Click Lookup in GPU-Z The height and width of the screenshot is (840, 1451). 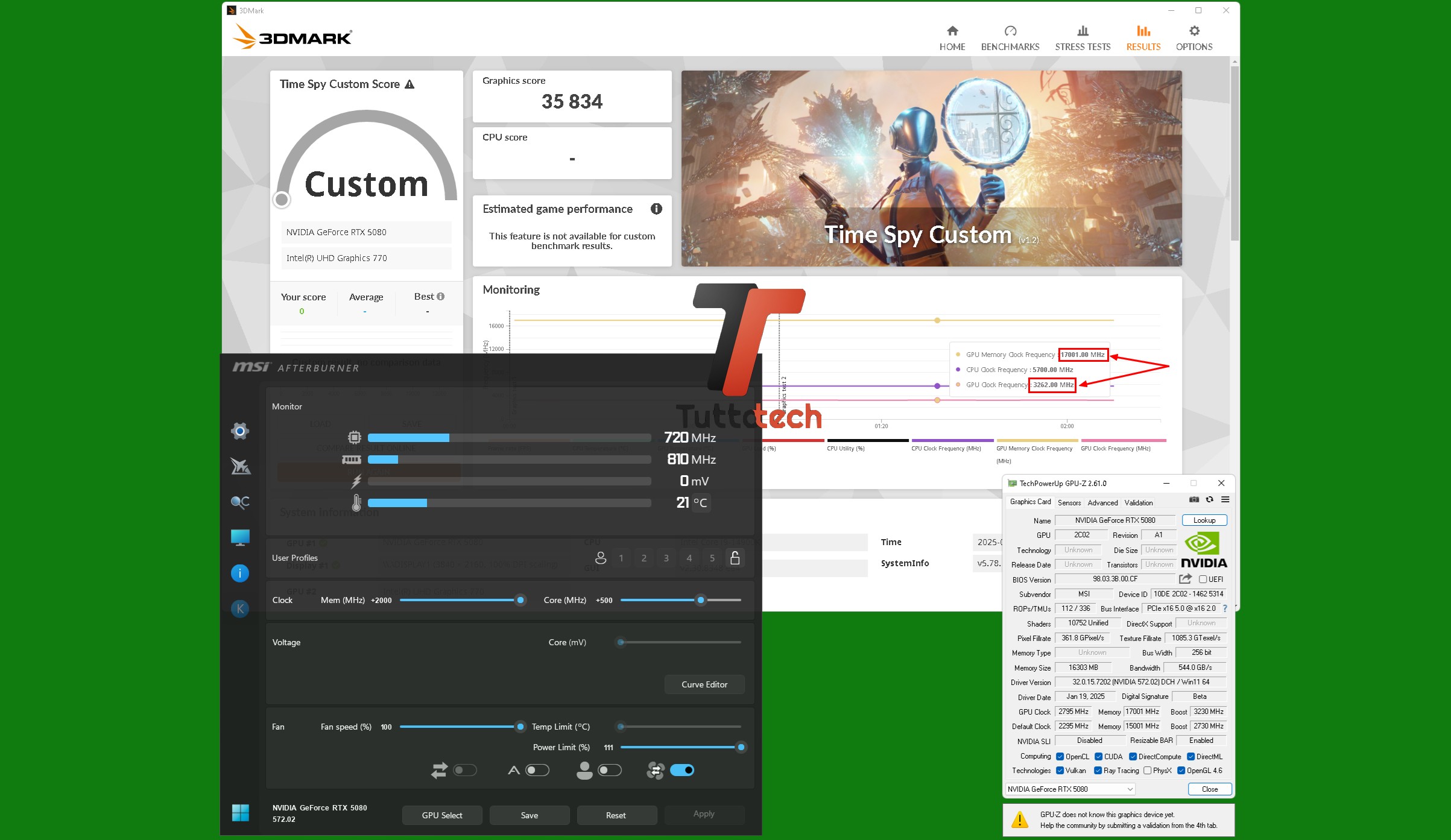coord(1204,520)
